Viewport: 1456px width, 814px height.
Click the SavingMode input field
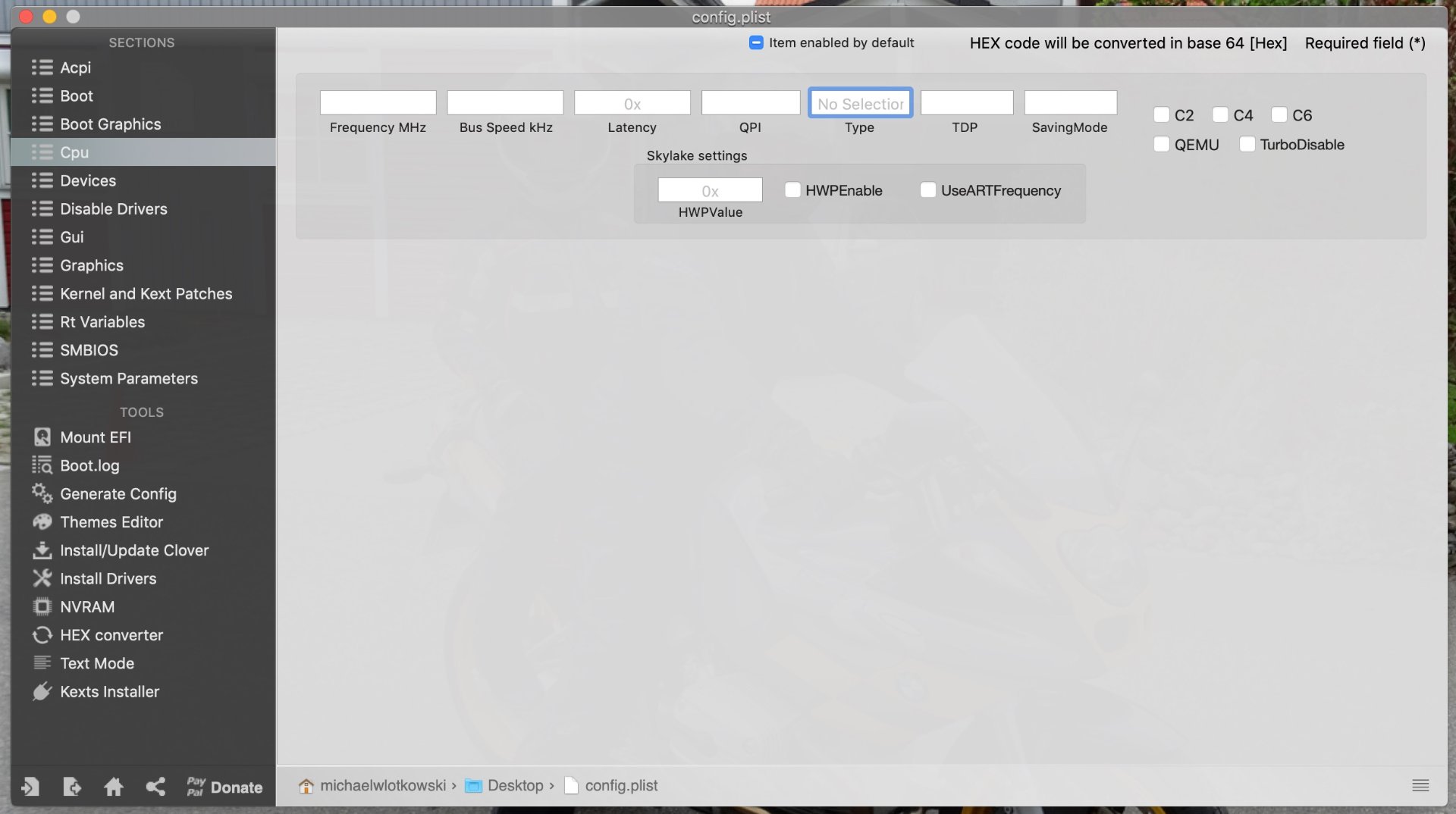(1071, 103)
